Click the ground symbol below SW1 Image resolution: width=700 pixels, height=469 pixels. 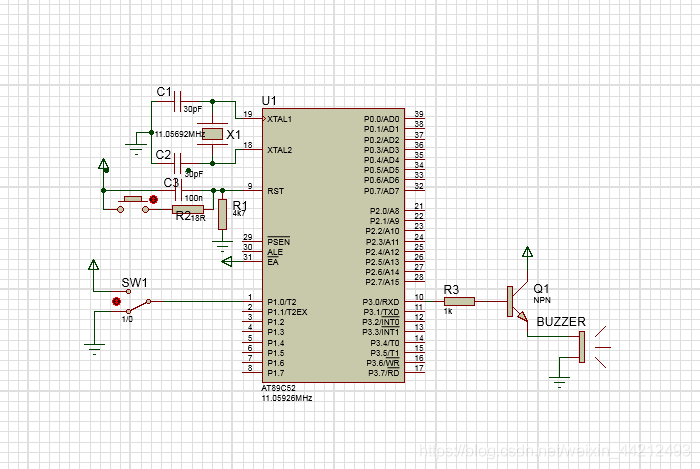94,350
